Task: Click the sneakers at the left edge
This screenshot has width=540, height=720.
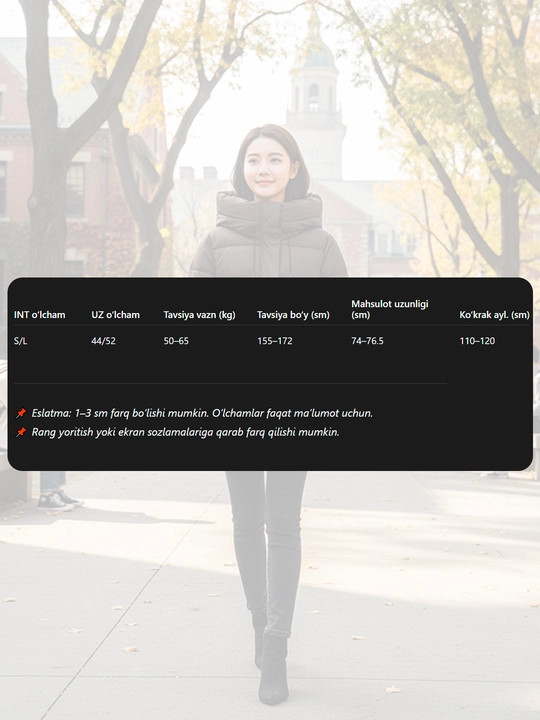Action: click(59, 501)
